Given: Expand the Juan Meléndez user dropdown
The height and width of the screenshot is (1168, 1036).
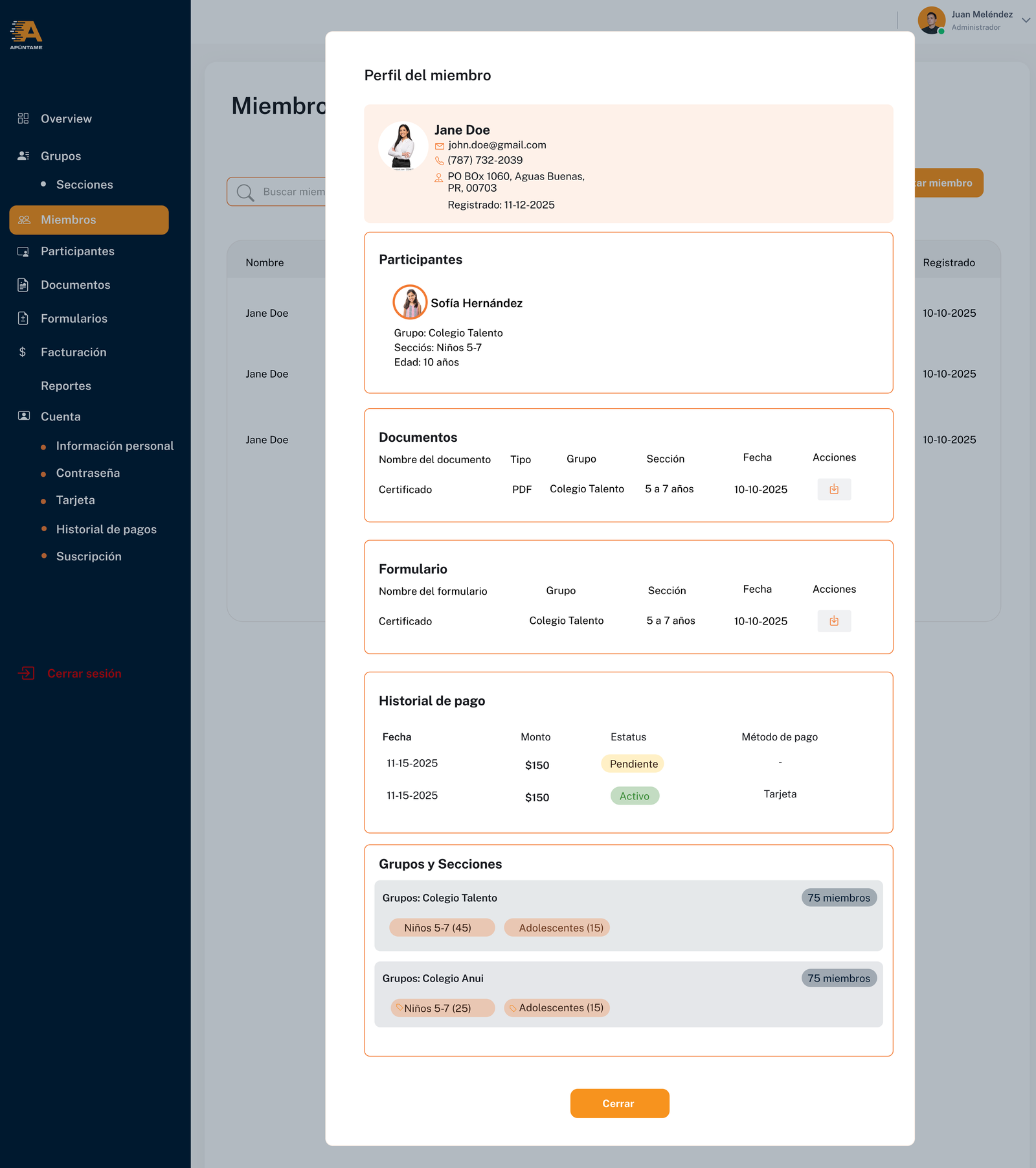Looking at the screenshot, I should point(1026,20).
